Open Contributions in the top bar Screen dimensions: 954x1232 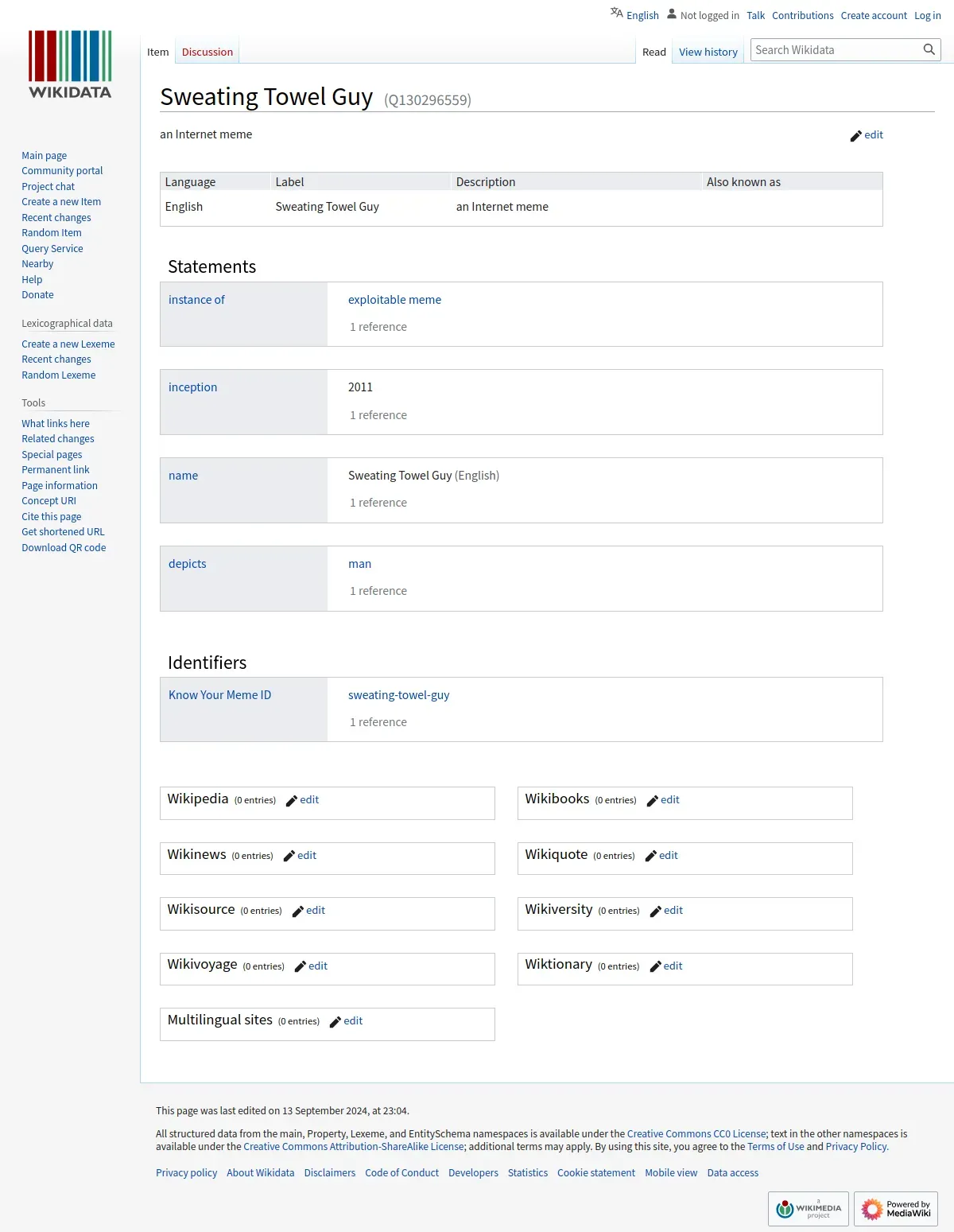coord(803,15)
